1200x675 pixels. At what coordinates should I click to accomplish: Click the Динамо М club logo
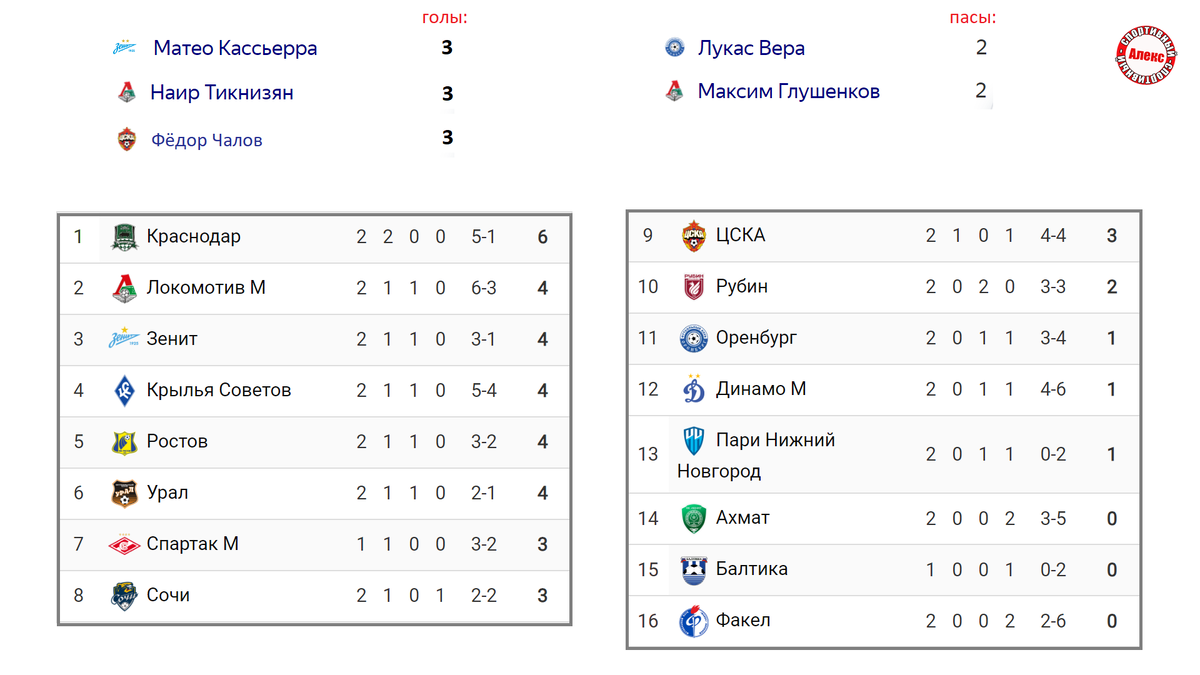pyautogui.click(x=694, y=388)
